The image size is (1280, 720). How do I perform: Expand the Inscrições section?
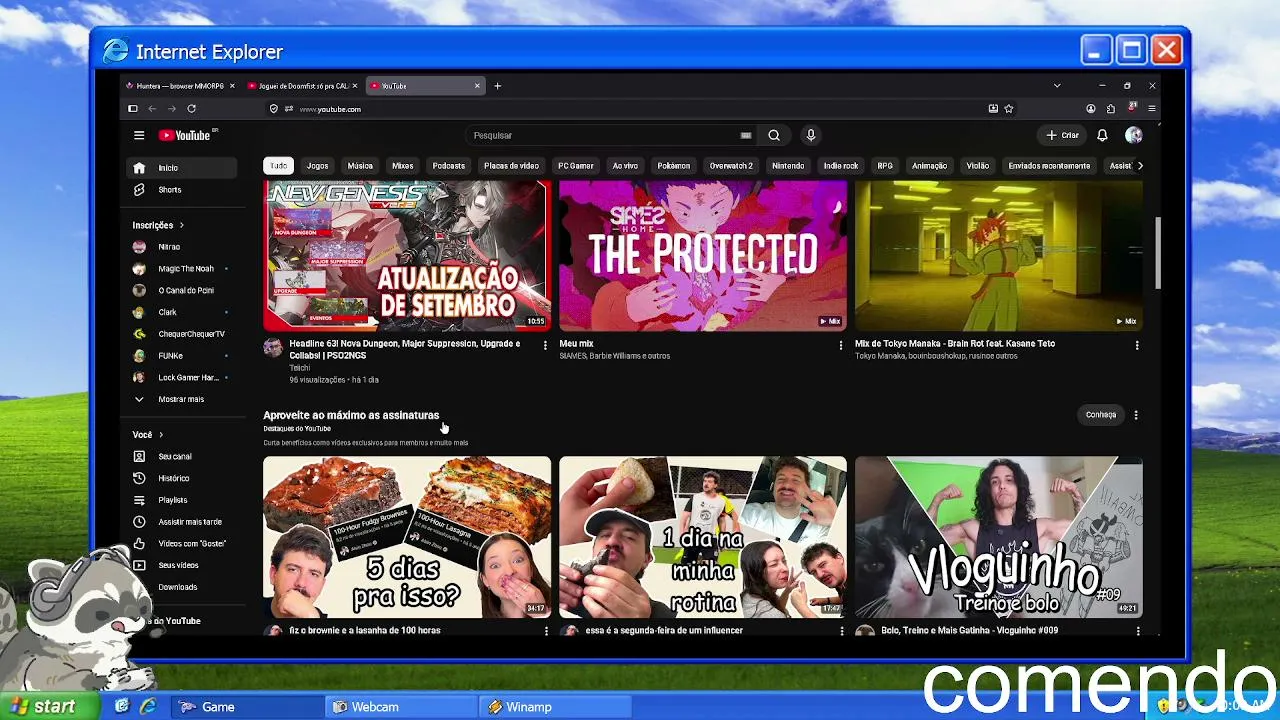click(158, 226)
